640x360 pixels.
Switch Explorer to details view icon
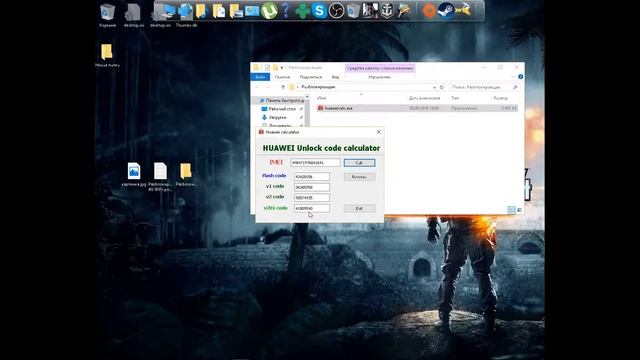tap(511, 210)
